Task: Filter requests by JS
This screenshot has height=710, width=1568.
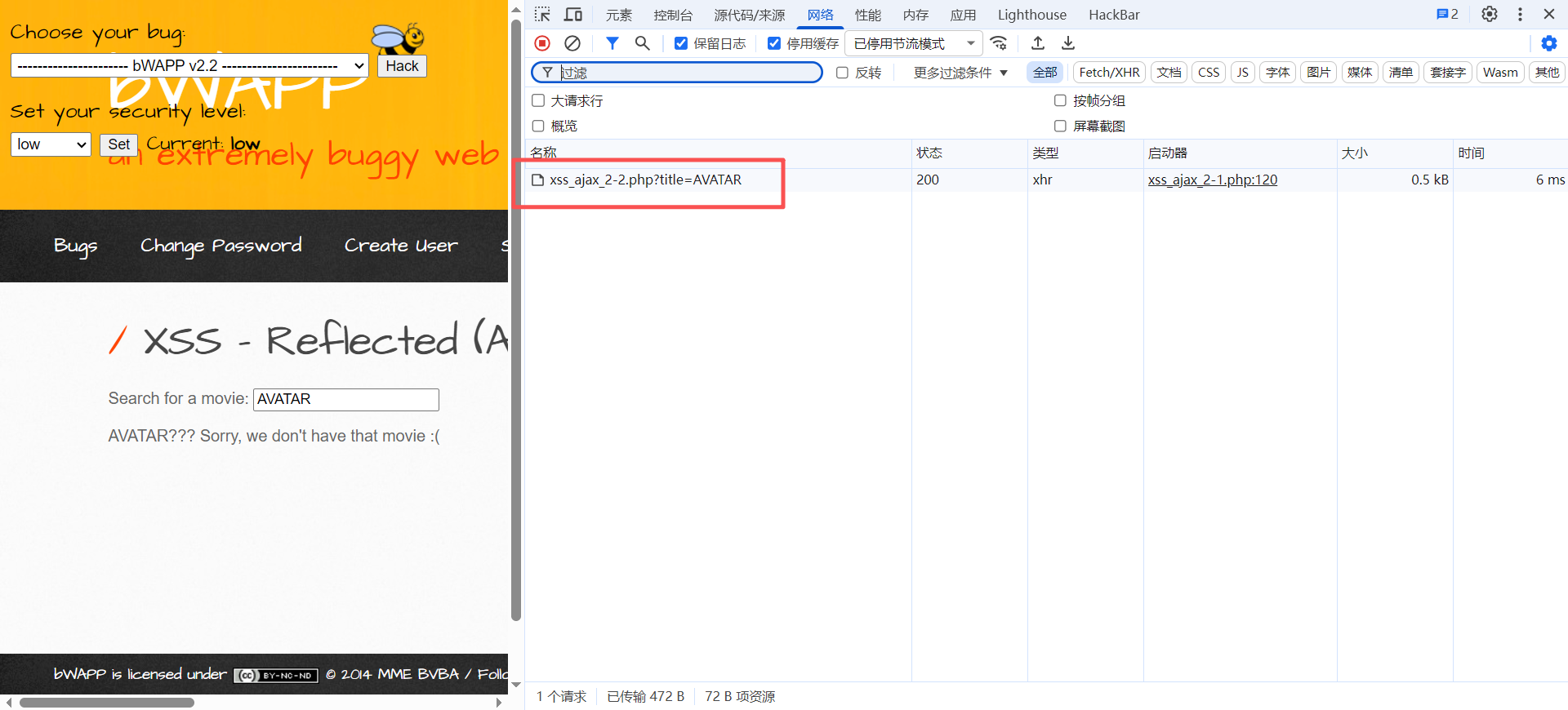Action: [1242, 73]
